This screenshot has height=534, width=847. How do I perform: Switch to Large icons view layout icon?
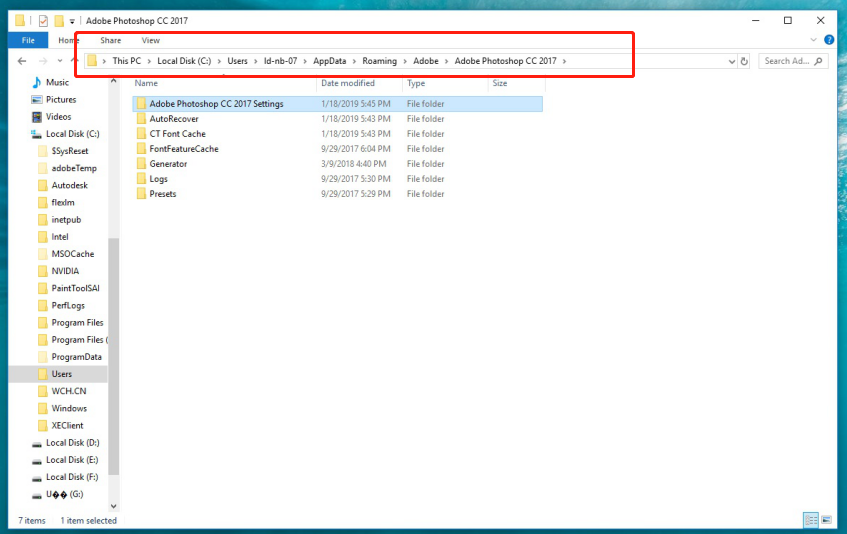click(x=826, y=521)
